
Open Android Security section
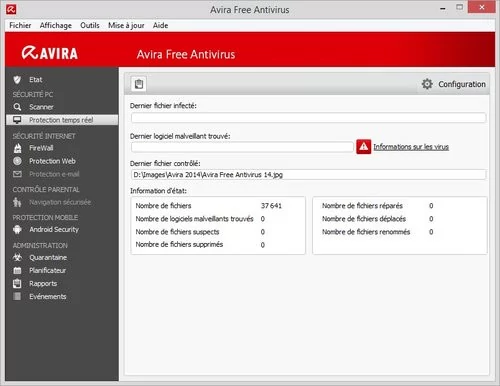click(54, 229)
